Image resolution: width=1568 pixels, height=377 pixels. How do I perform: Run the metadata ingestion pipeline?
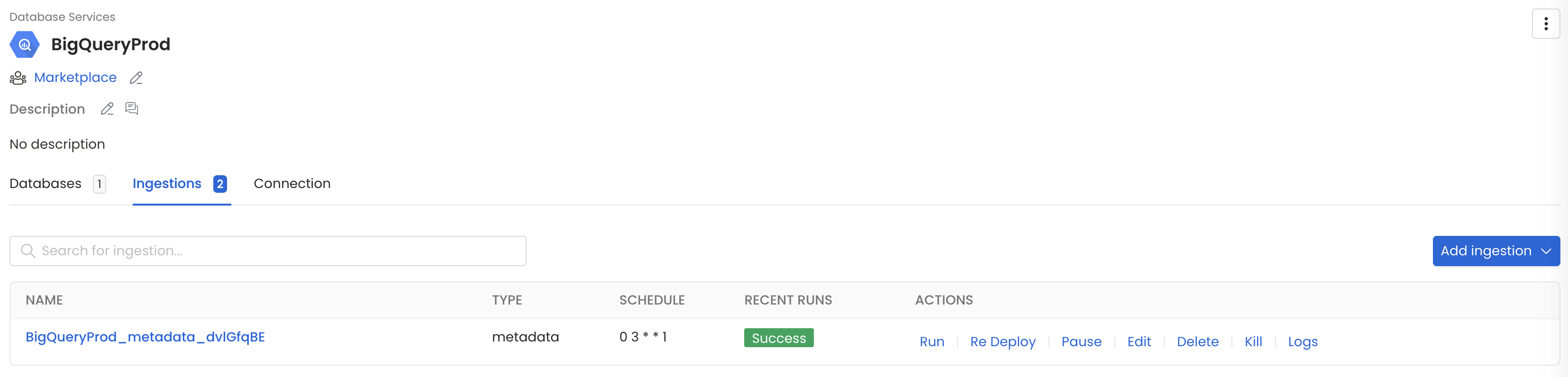pos(931,342)
